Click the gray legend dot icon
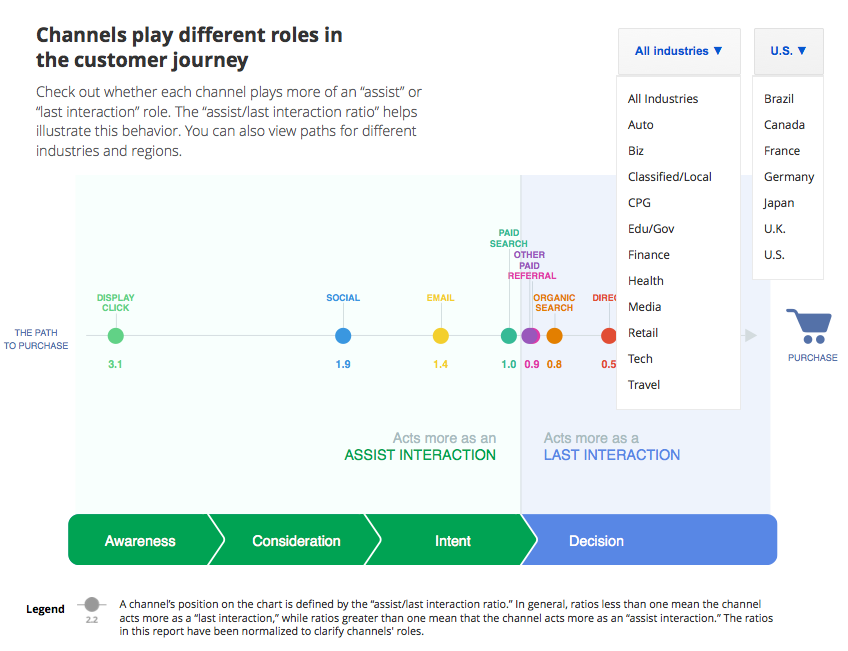This screenshot has width=848, height=651. click(x=91, y=604)
